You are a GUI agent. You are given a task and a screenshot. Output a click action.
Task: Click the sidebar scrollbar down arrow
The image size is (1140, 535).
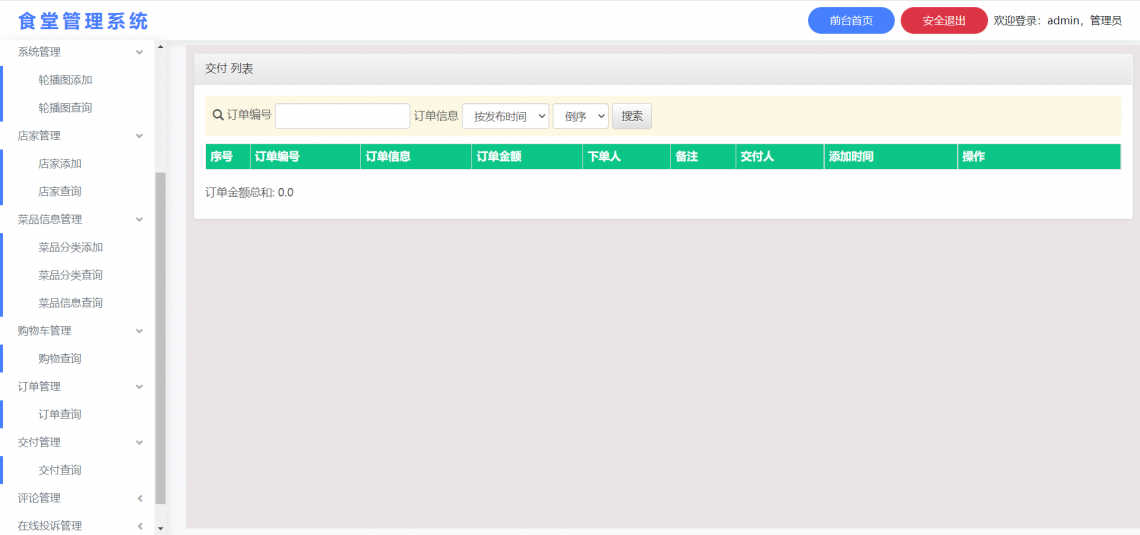pos(161,528)
